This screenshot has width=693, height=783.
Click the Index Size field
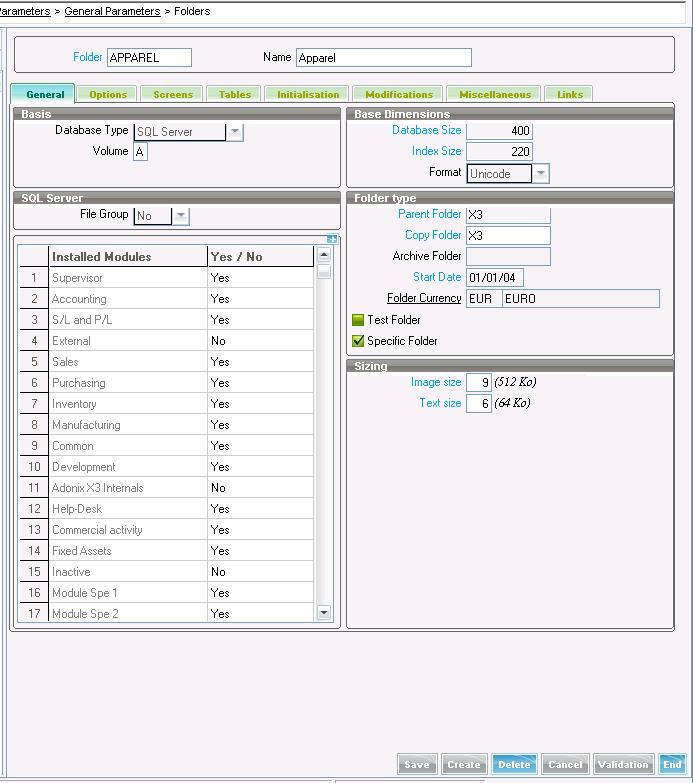(x=499, y=152)
